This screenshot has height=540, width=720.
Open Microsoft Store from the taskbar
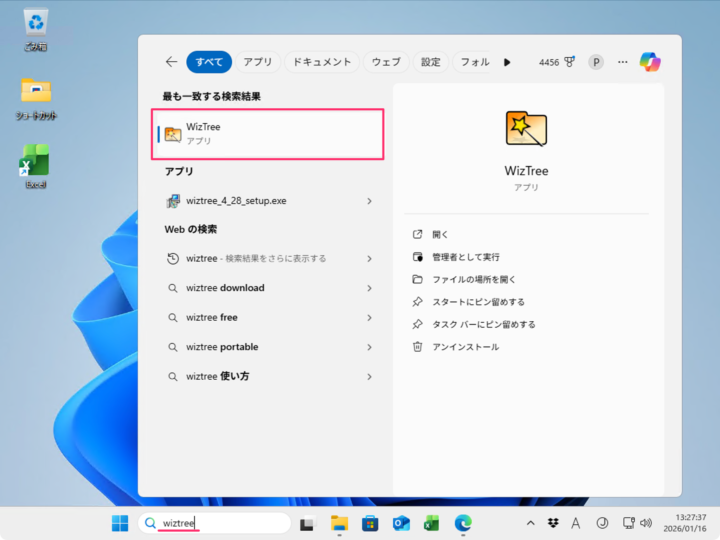[370, 523]
